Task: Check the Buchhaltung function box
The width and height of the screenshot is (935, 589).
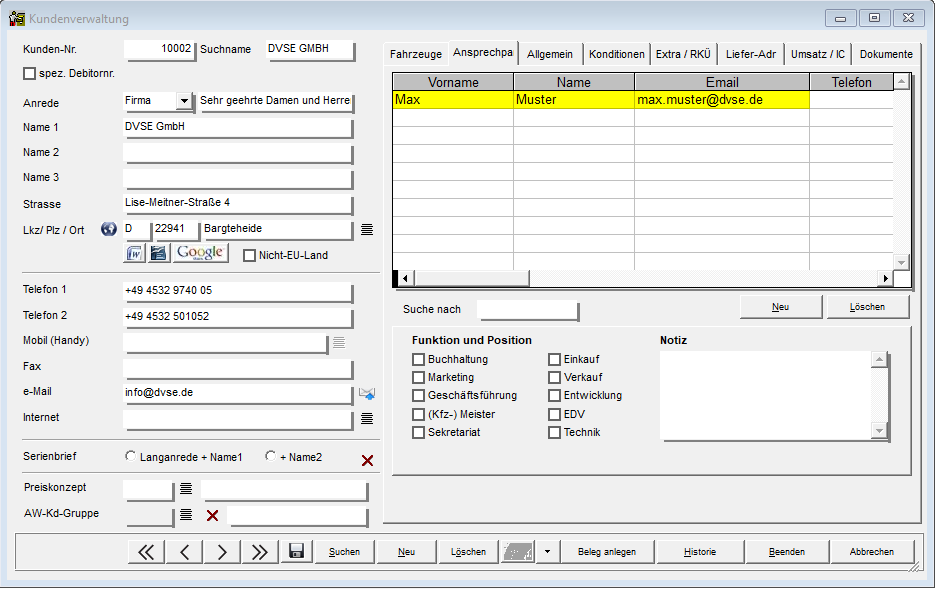Action: (419, 359)
